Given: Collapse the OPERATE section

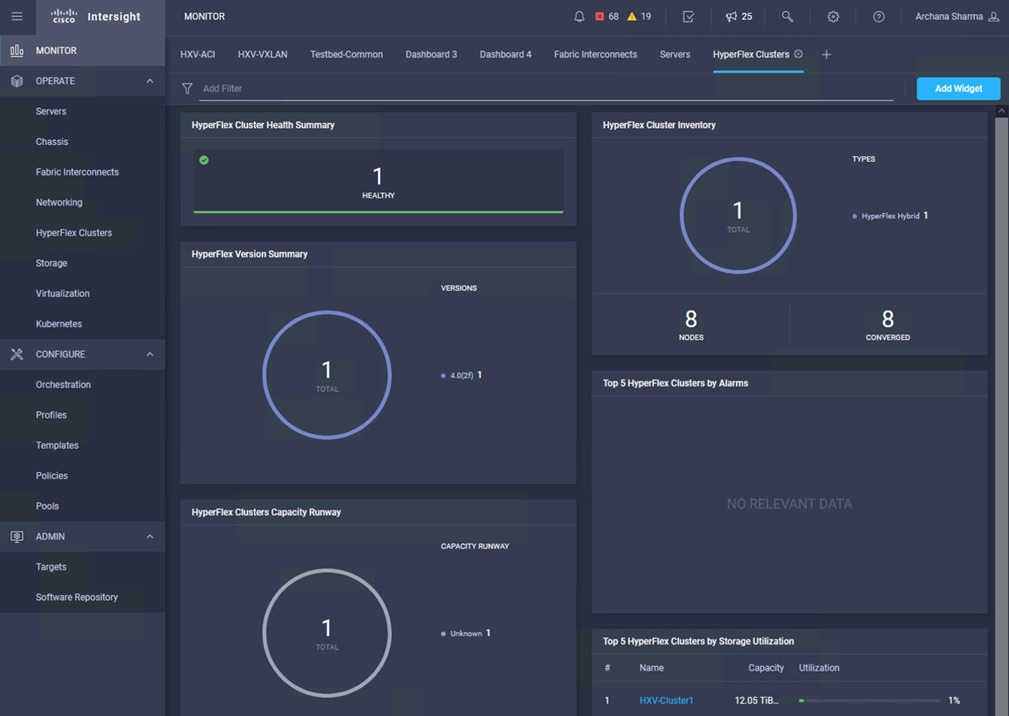Looking at the screenshot, I should point(150,81).
